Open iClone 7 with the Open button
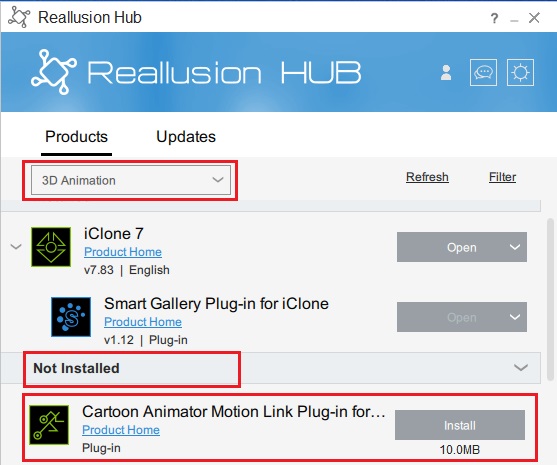 click(450, 247)
